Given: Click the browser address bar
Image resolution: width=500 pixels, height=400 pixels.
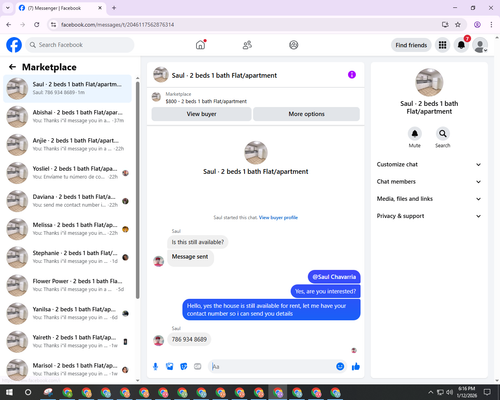Looking at the screenshot, I should point(247,25).
